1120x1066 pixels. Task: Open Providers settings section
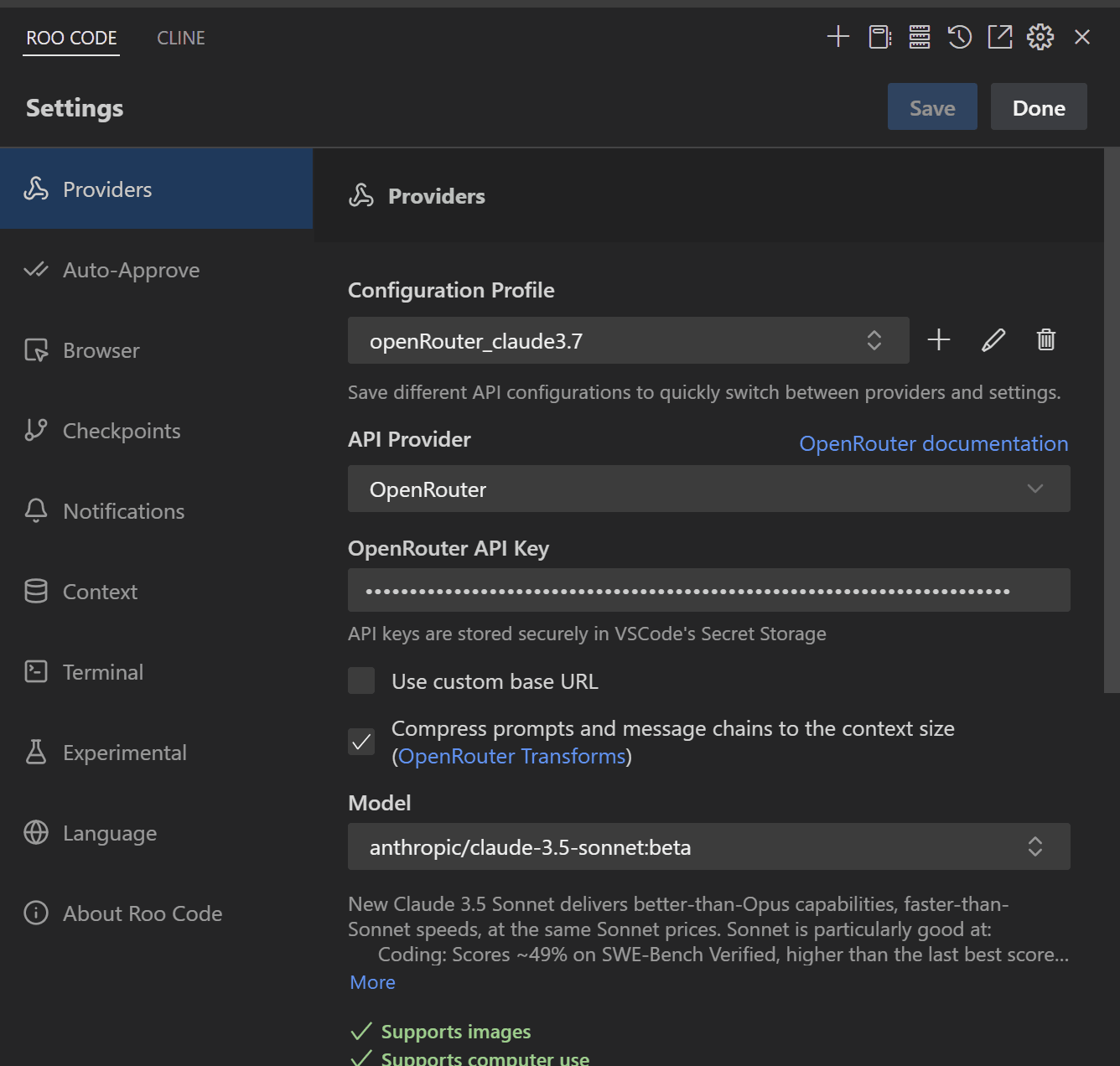tap(157, 189)
